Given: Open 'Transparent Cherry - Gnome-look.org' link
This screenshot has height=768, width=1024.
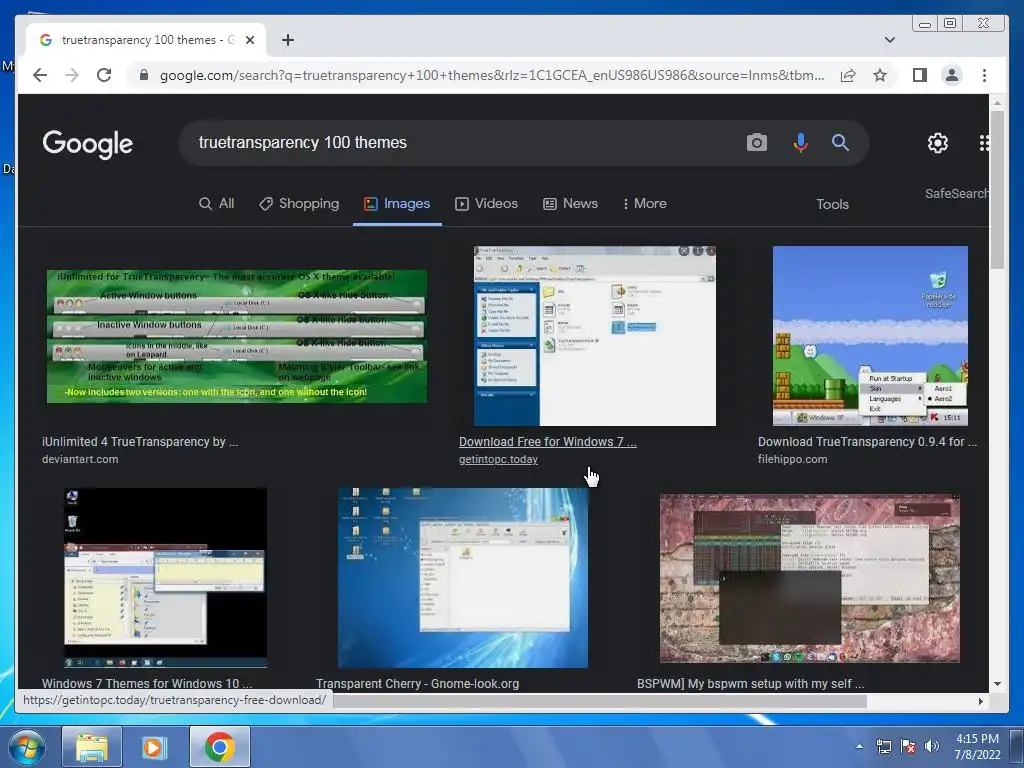Looking at the screenshot, I should 417,684.
